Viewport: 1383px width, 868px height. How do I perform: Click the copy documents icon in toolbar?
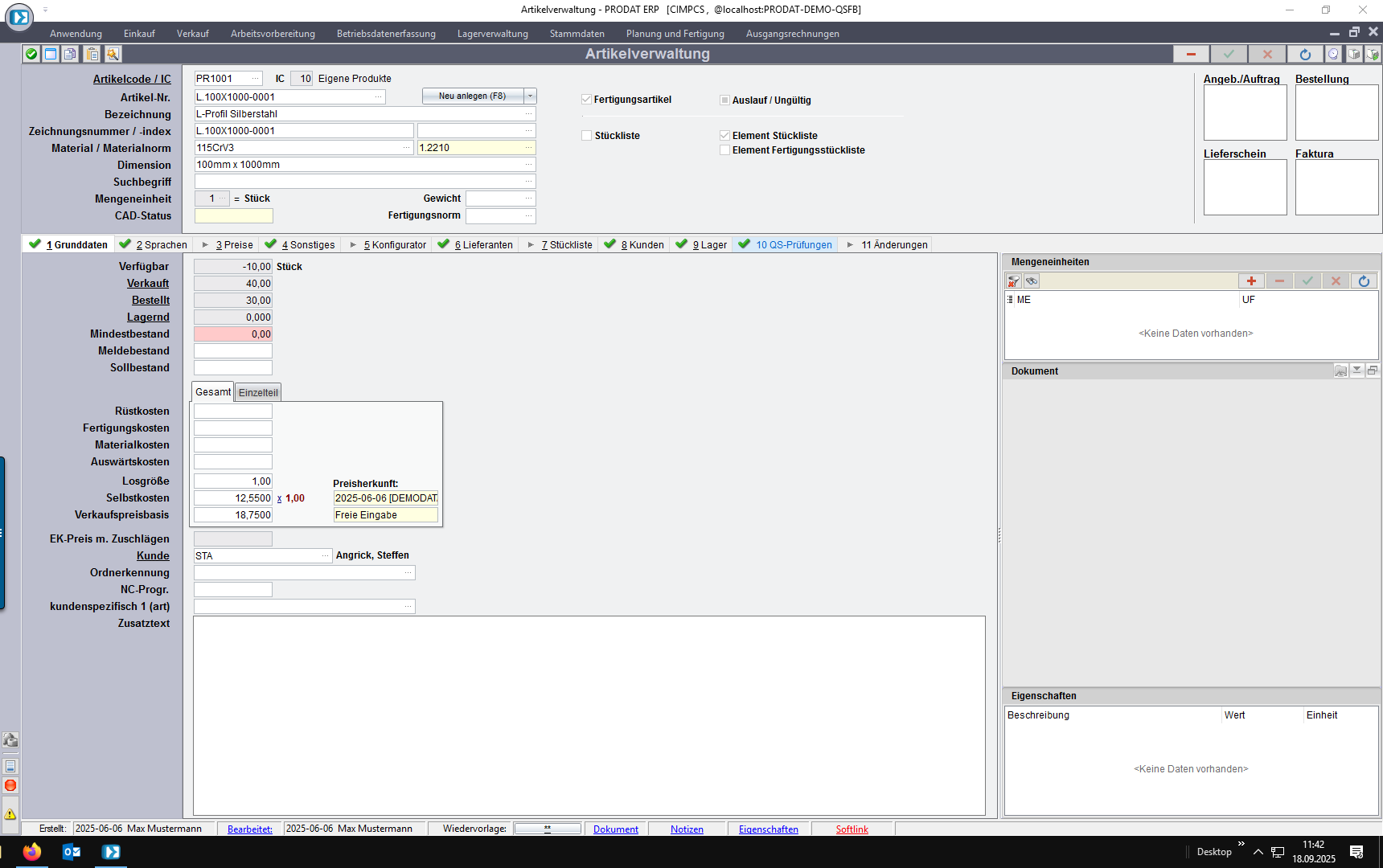tap(71, 54)
